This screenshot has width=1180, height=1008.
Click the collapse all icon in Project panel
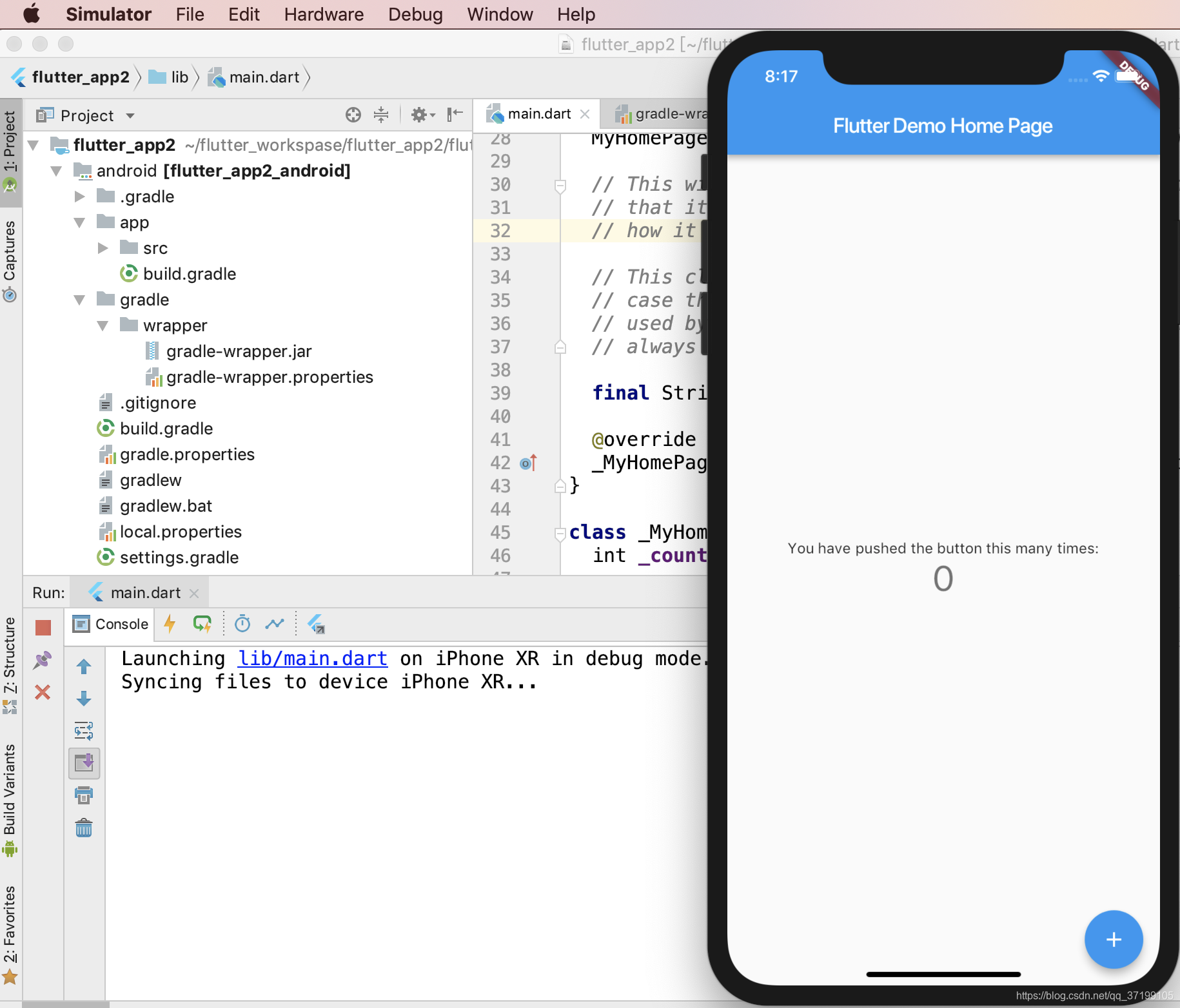click(381, 115)
